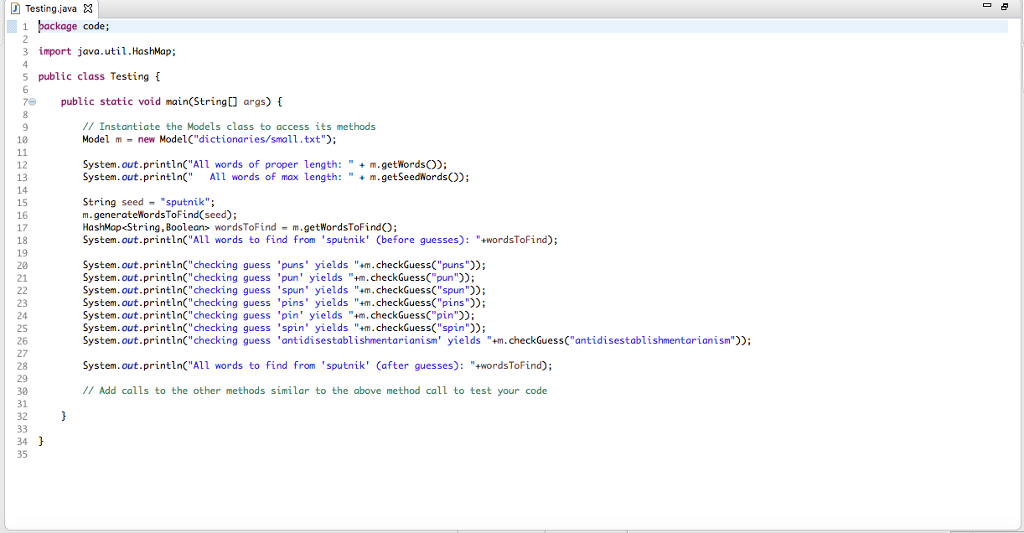Click line number 35 in the gutter
1024x533 pixels.
[x=23, y=453]
